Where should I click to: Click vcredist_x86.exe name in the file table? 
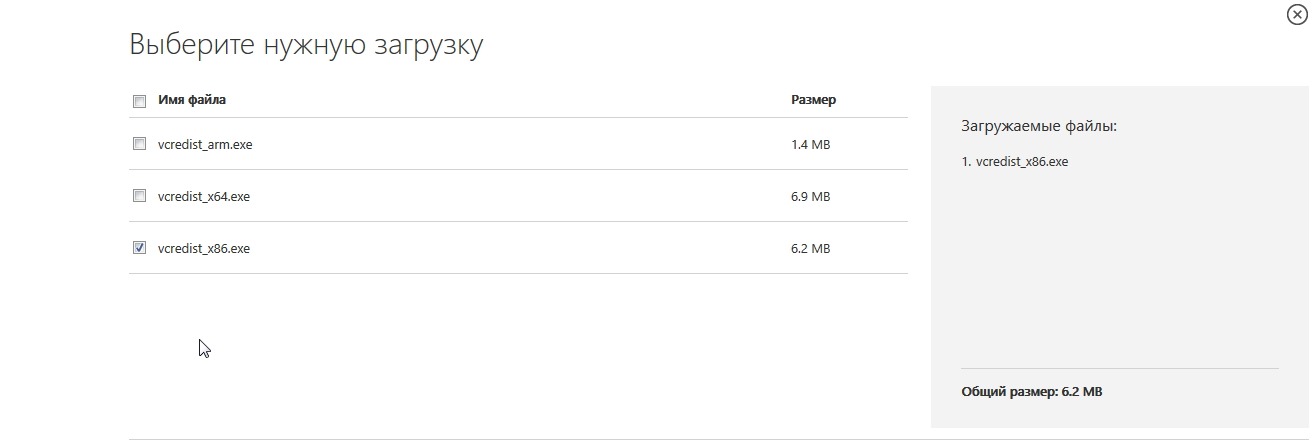coord(204,248)
